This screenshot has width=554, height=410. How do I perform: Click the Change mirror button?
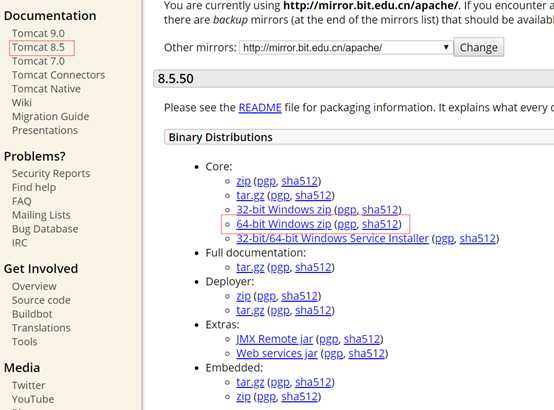[479, 47]
